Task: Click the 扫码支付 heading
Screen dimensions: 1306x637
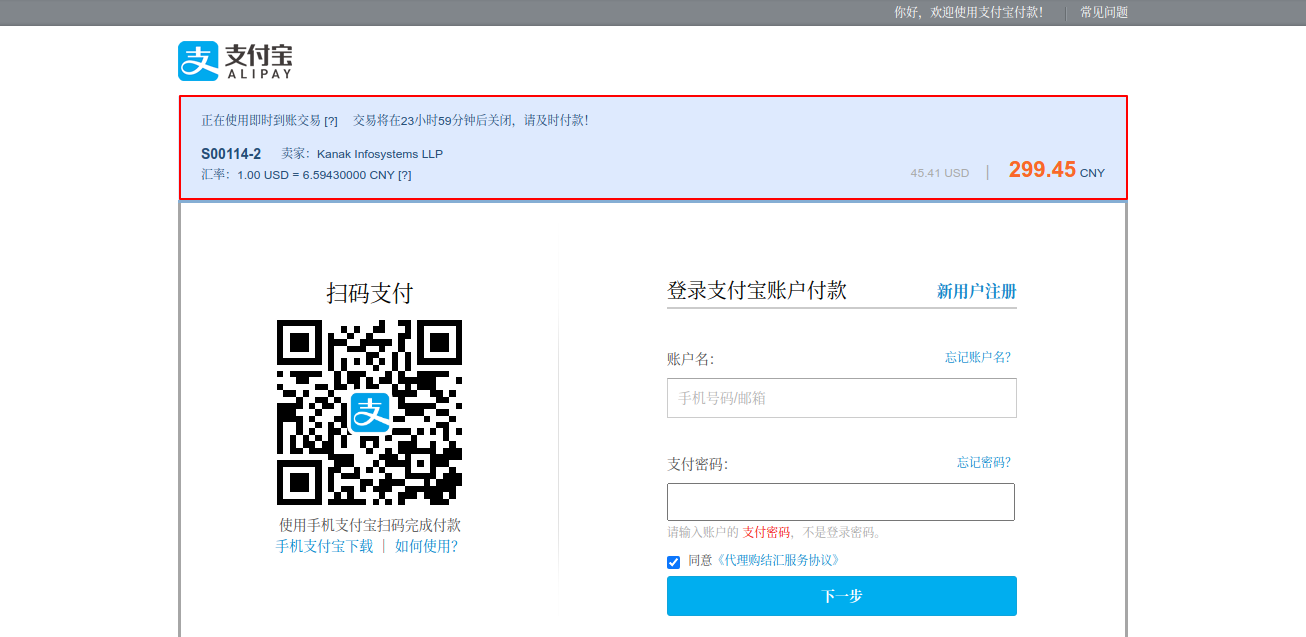Action: click(x=370, y=293)
